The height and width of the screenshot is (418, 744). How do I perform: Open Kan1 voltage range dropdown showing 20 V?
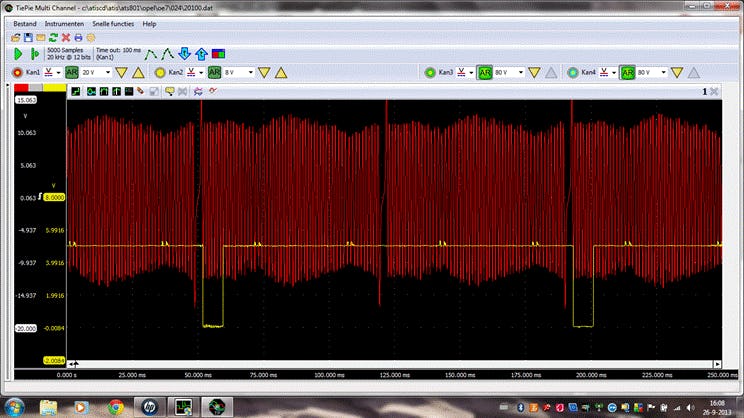[x=95, y=73]
